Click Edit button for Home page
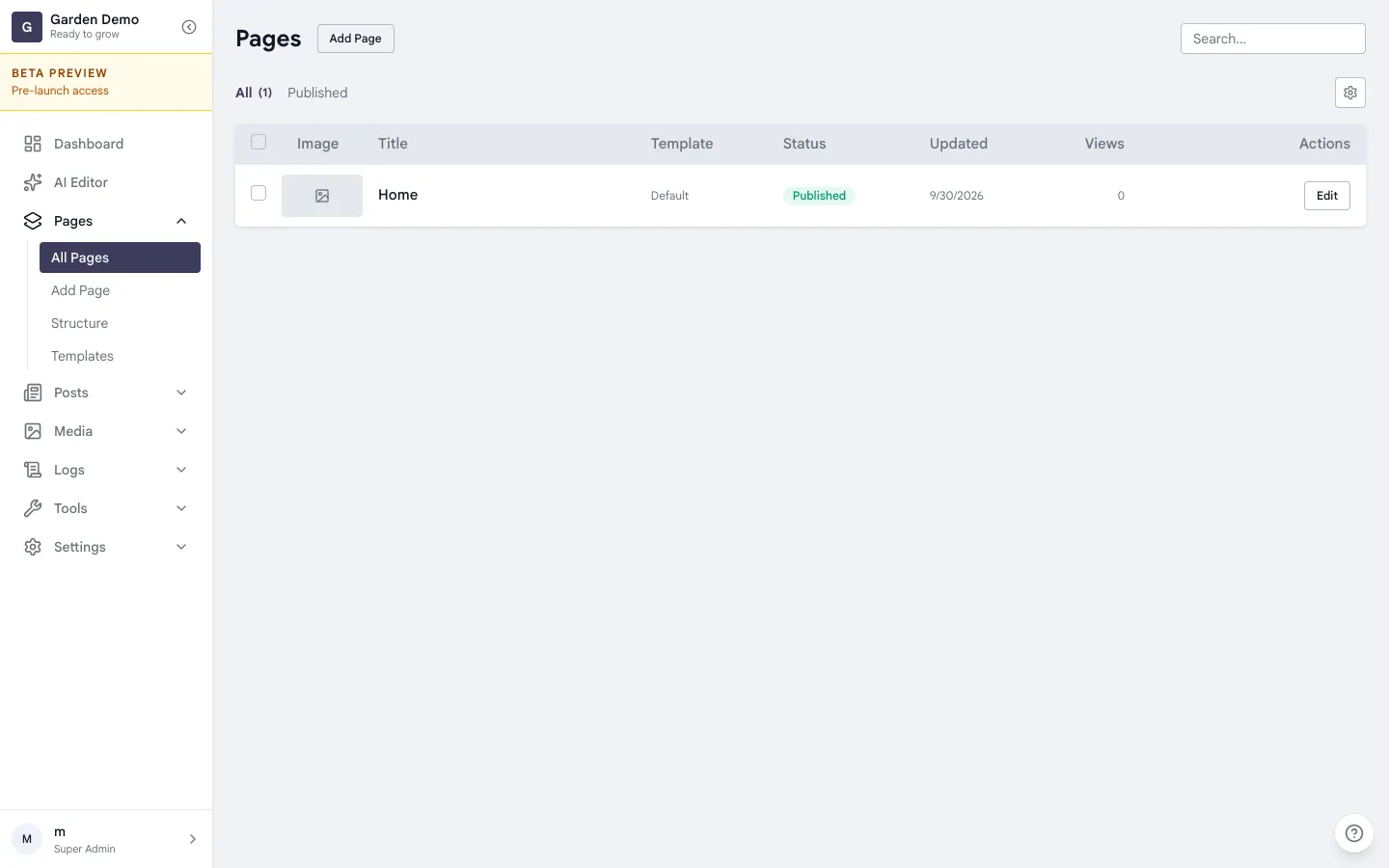 pos(1327,196)
